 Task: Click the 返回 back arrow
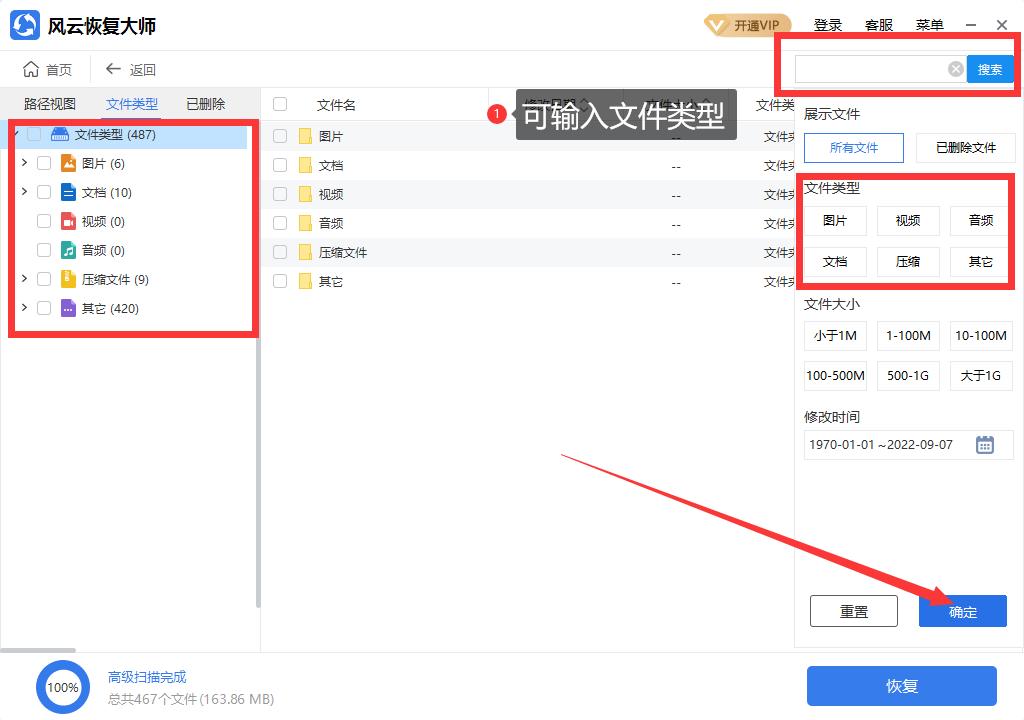113,69
